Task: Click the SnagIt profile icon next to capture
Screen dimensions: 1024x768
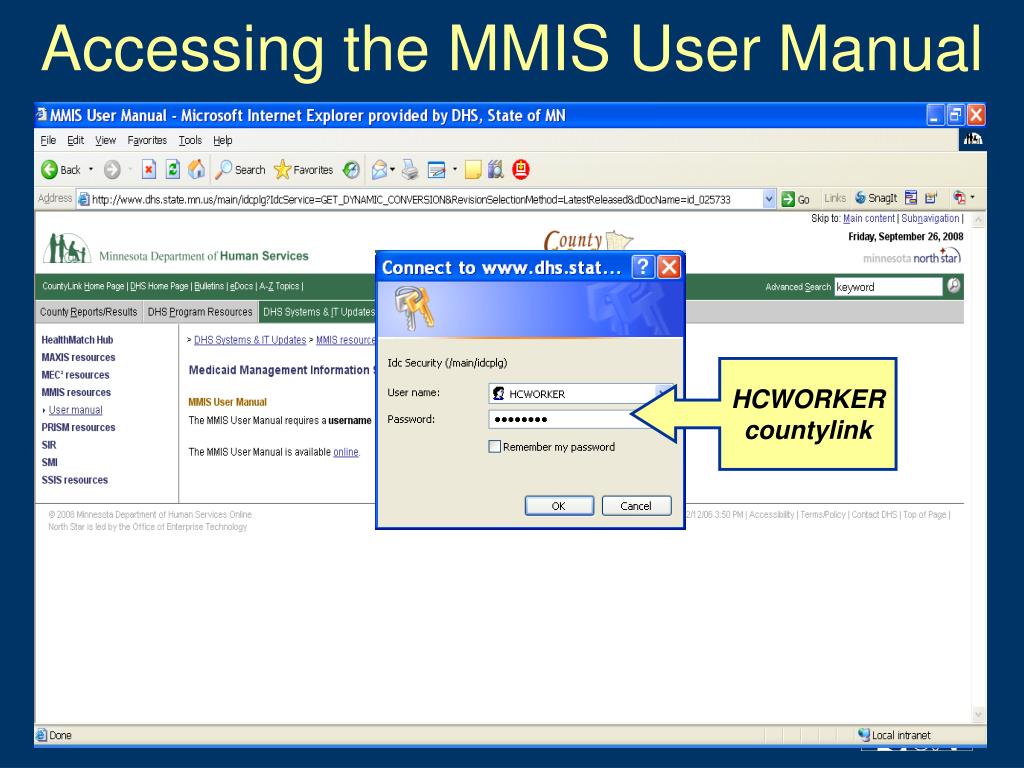Action: click(x=931, y=198)
